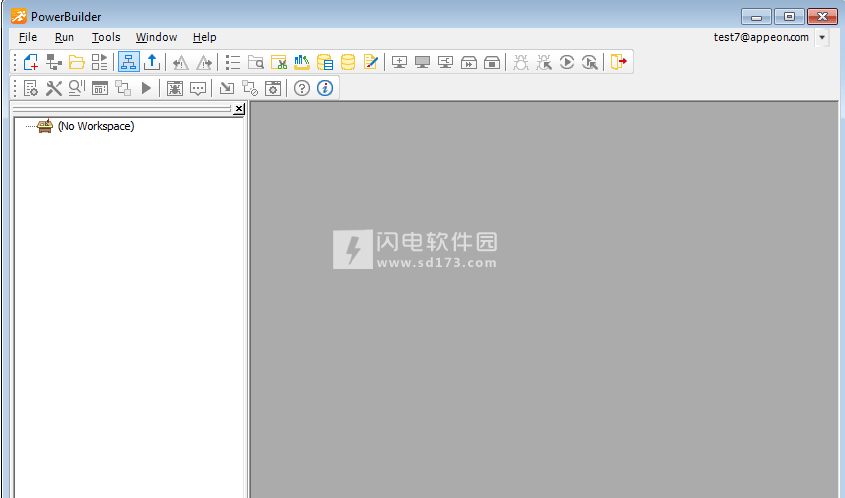This screenshot has height=498, width=845.
Task: Click the Select and Debug icon, bug with cursor
Action: (544, 62)
